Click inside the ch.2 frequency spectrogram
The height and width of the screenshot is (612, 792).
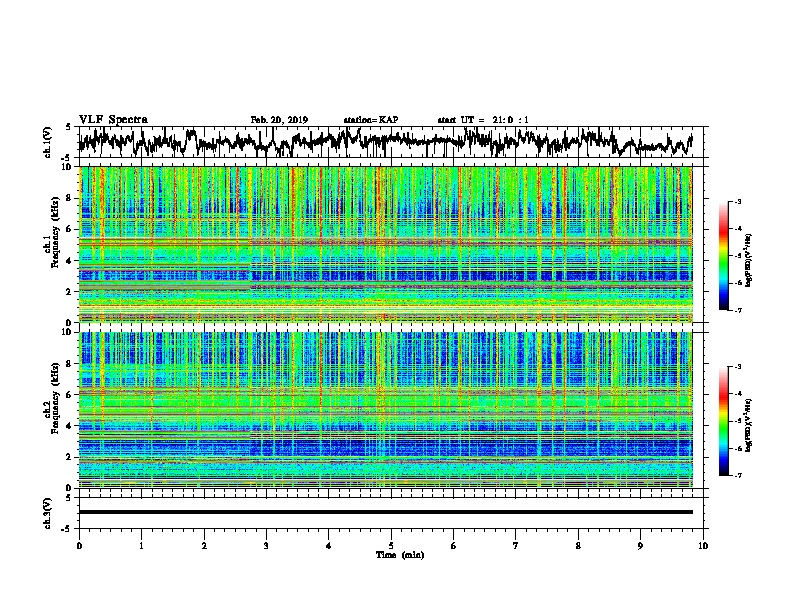[x=385, y=410]
